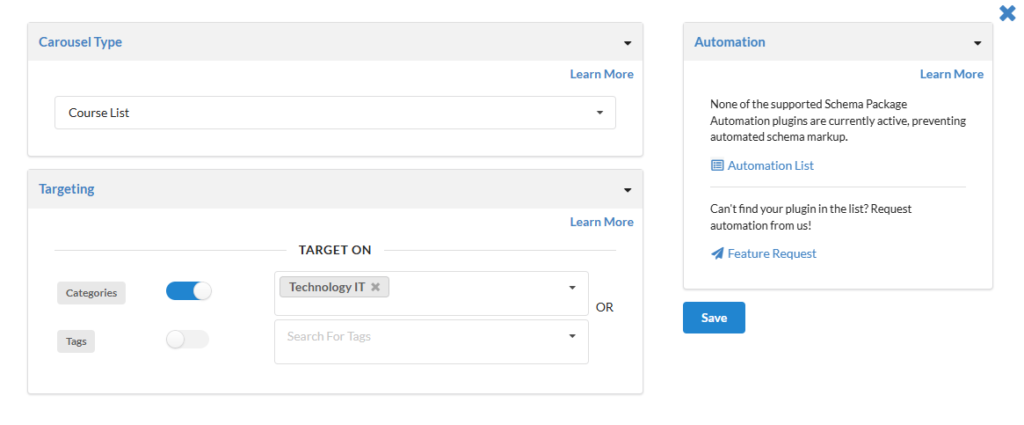1024x425 pixels.
Task: Click the Save button
Action: (x=714, y=317)
